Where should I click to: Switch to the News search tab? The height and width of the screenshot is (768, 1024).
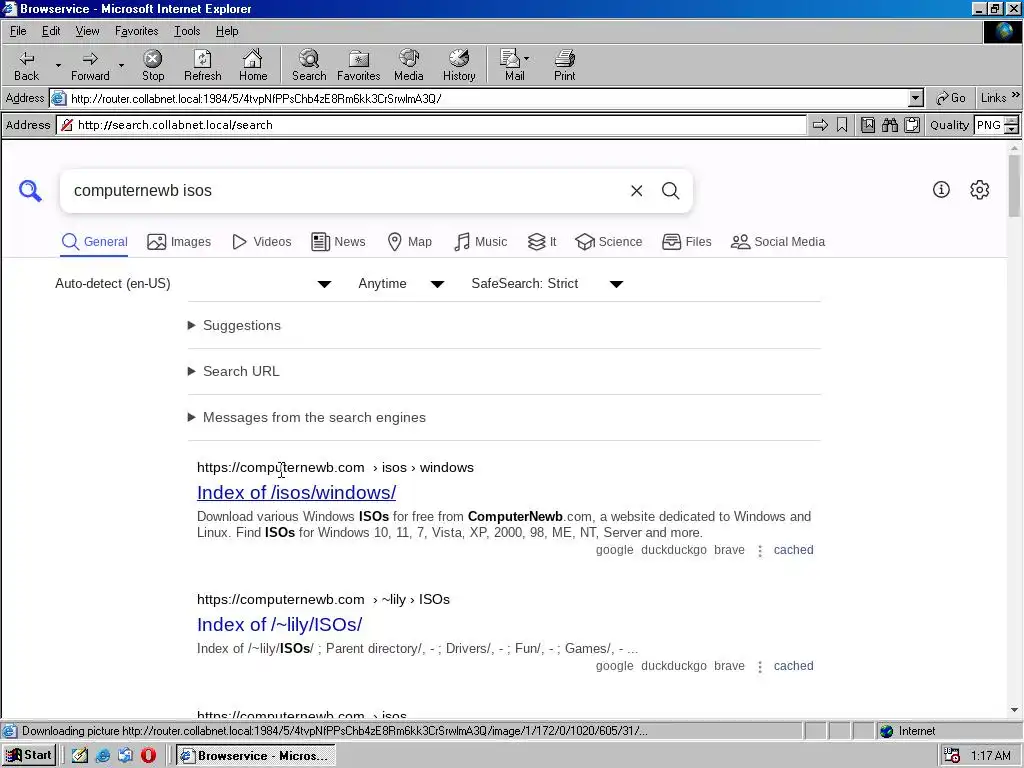(x=338, y=242)
